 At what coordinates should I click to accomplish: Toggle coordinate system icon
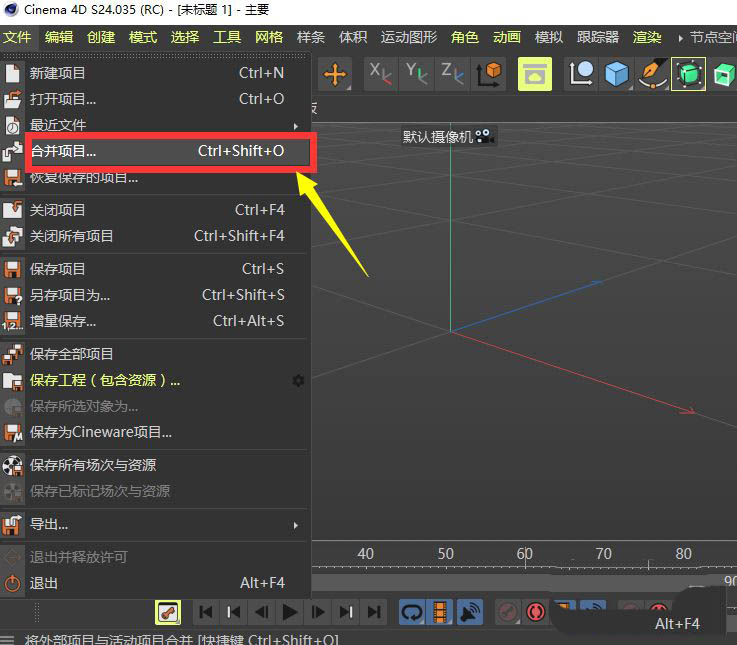tap(488, 74)
